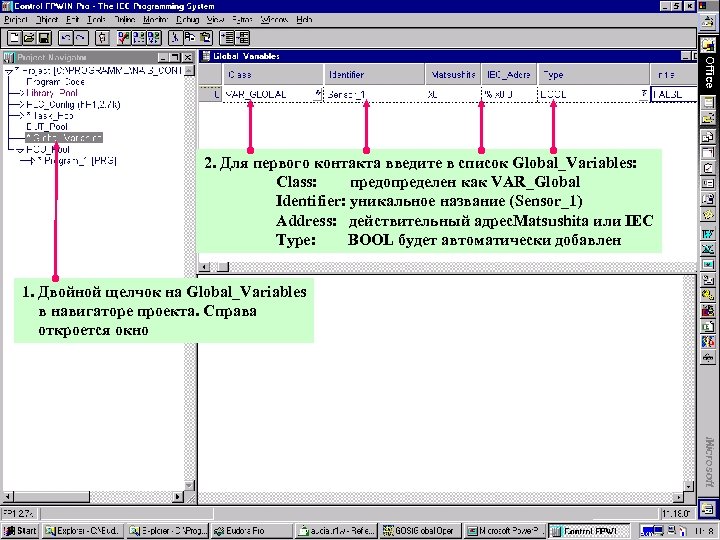This screenshot has height=540, width=720.
Task: Open the Help menu
Action: click(304, 20)
